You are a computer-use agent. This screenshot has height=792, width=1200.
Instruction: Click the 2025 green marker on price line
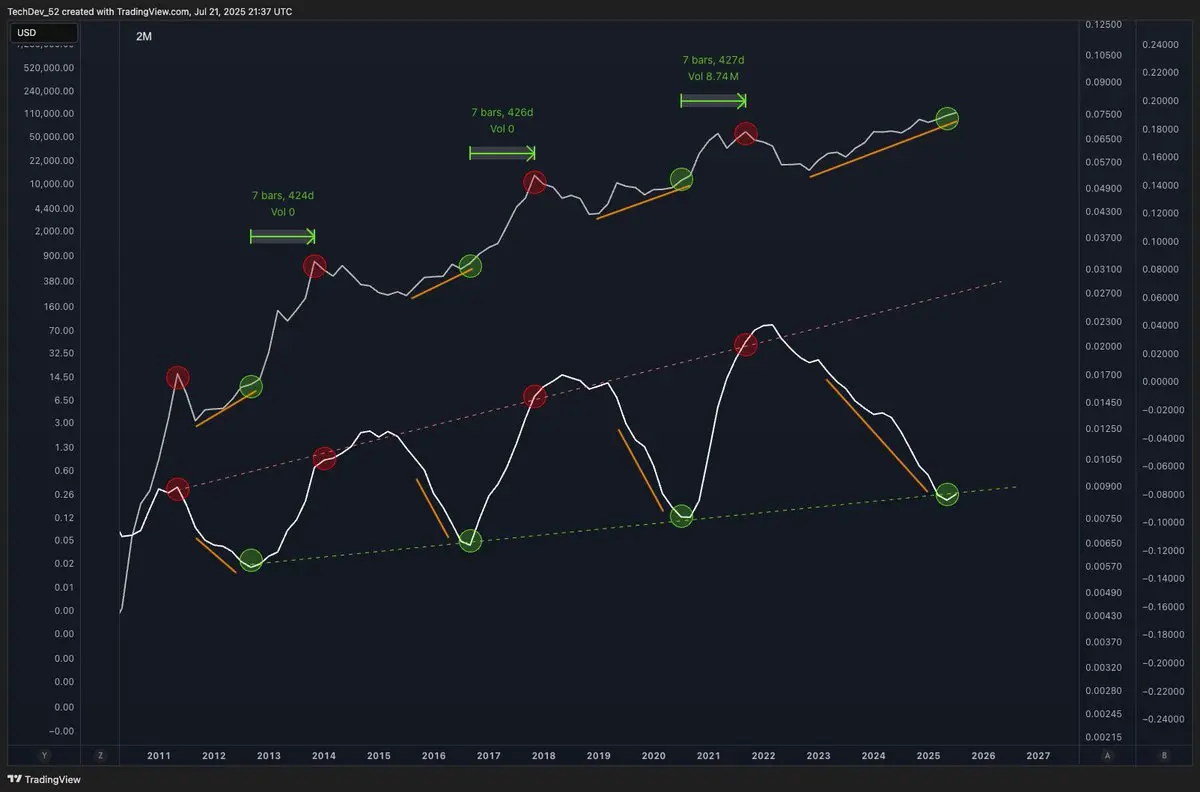[x=947, y=119]
